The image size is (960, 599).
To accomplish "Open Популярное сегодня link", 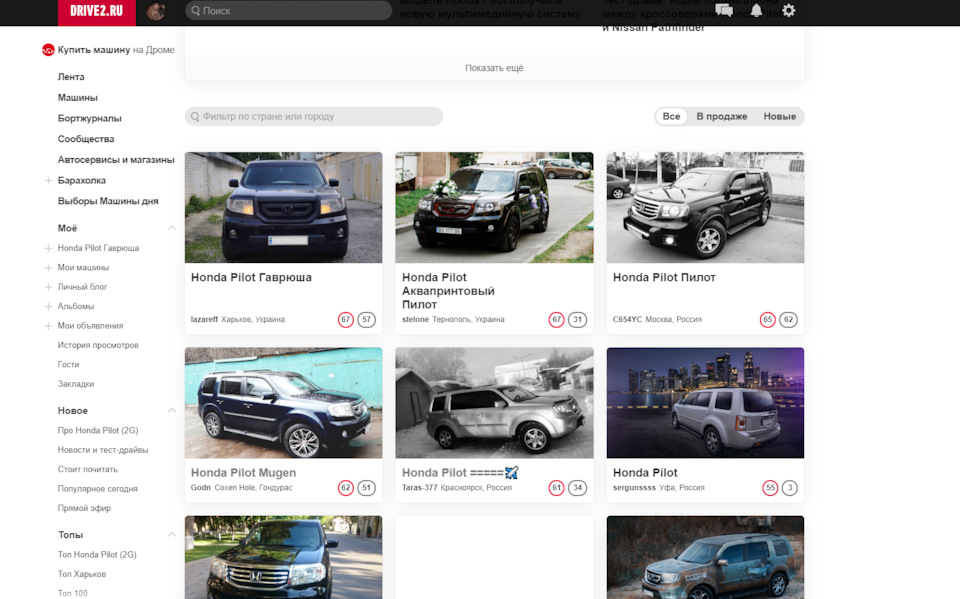I will 97,489.
